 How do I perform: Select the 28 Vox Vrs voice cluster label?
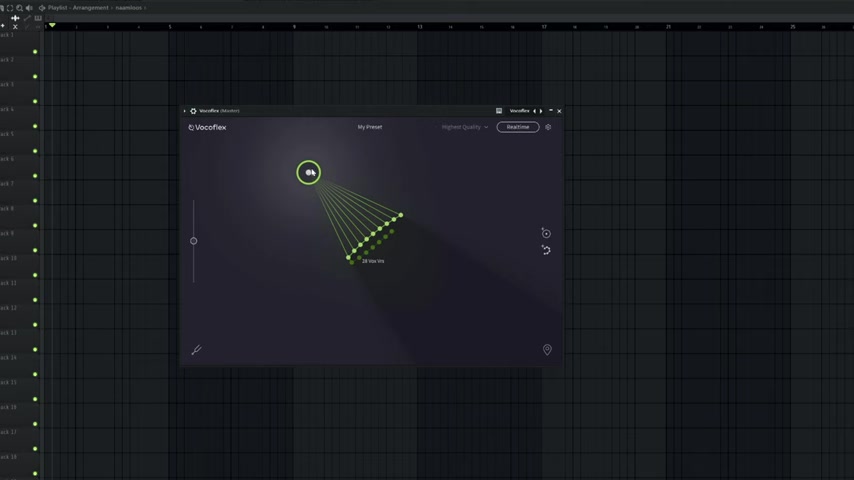coord(373,261)
